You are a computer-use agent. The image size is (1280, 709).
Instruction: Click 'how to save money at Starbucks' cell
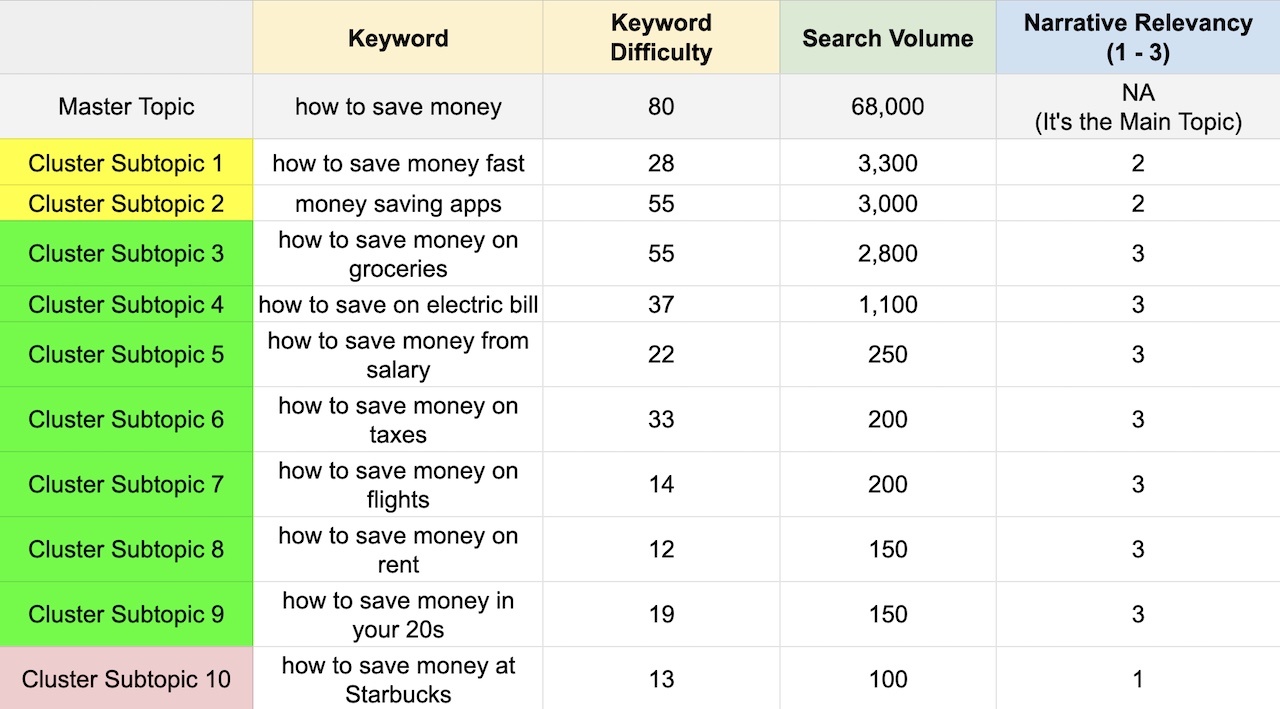(398, 678)
